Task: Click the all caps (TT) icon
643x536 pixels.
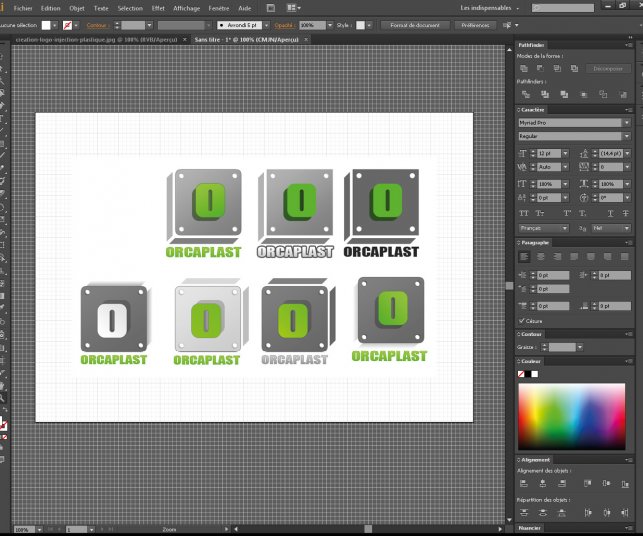Action: pos(524,213)
